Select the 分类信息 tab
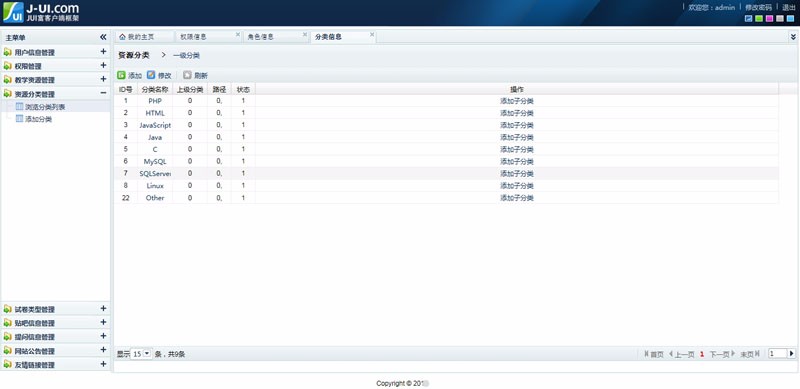 (343, 37)
